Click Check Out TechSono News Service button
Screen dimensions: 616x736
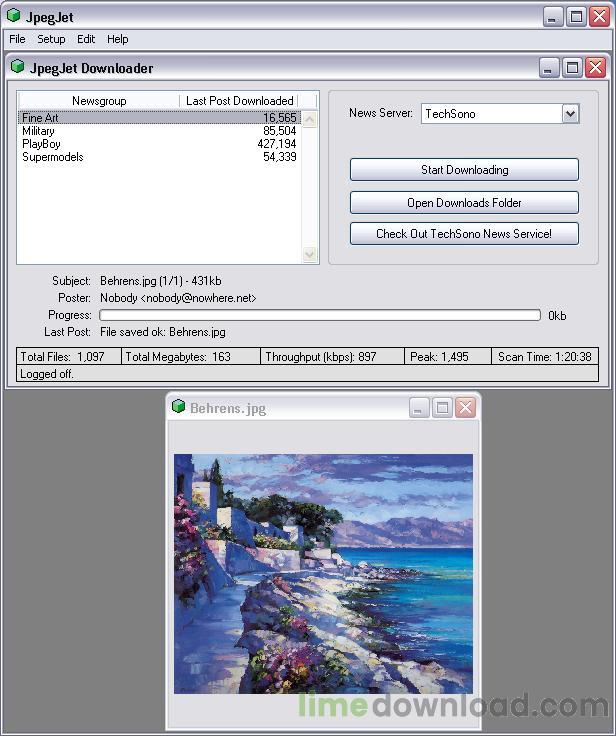click(464, 233)
